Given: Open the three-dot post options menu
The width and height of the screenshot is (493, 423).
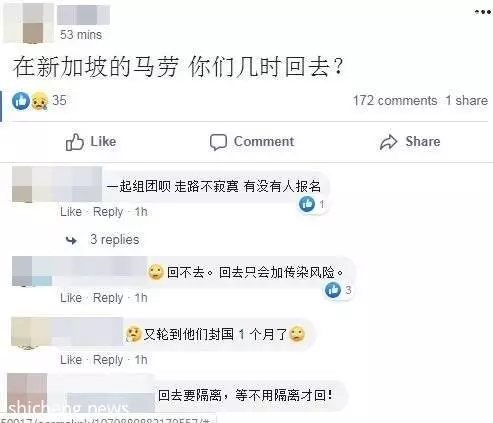Looking at the screenshot, I should [x=483, y=12].
